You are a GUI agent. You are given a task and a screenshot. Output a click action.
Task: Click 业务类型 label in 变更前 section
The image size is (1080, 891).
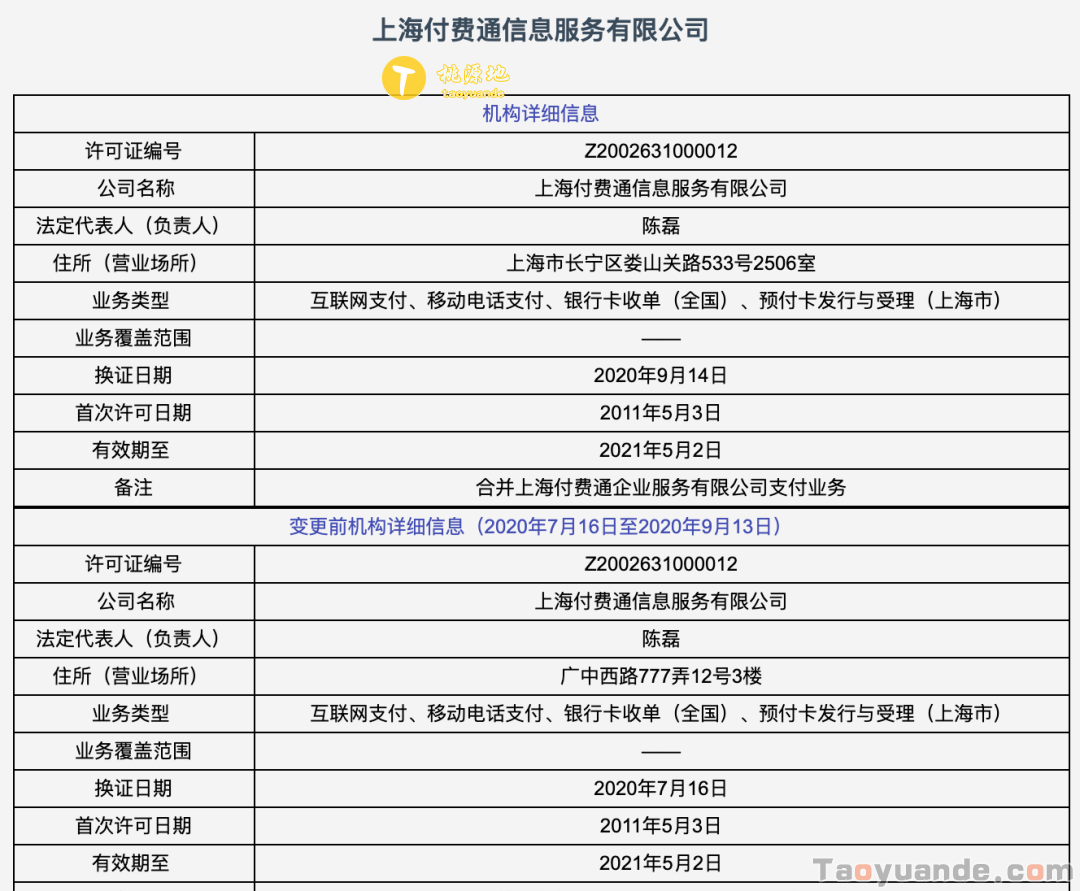[131, 714]
